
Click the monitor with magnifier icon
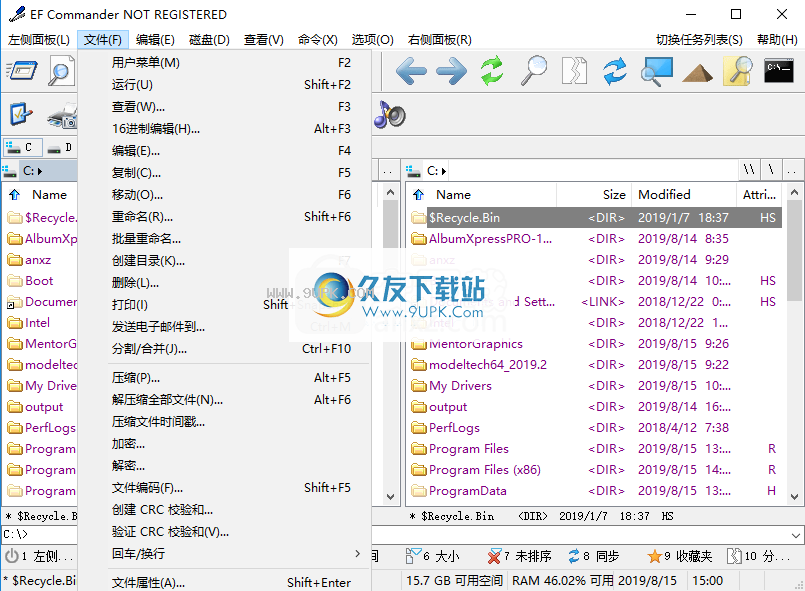tap(656, 71)
